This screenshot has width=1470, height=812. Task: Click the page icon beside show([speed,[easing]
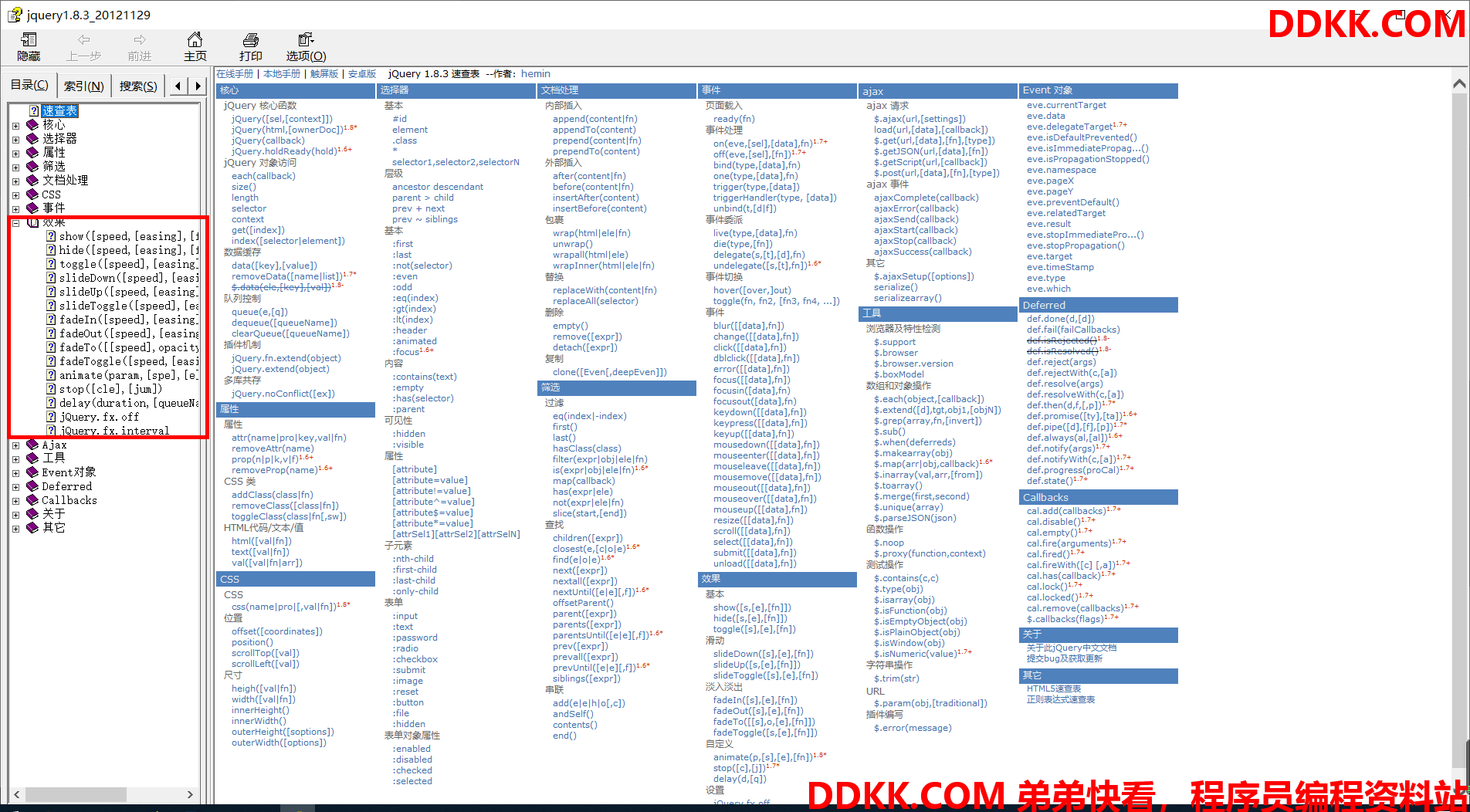click(51, 236)
